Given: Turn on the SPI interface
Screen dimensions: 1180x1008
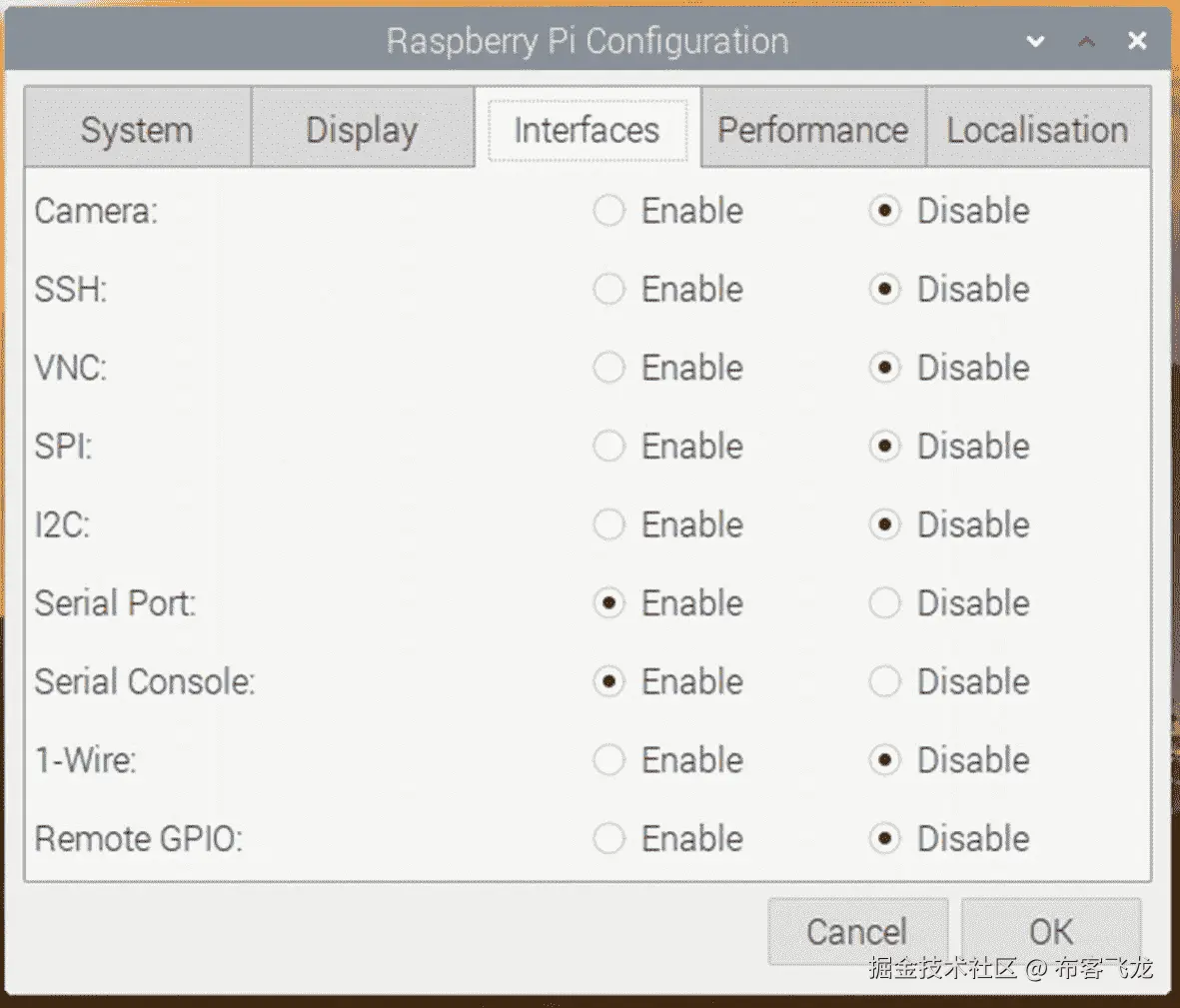Looking at the screenshot, I should click(x=608, y=446).
